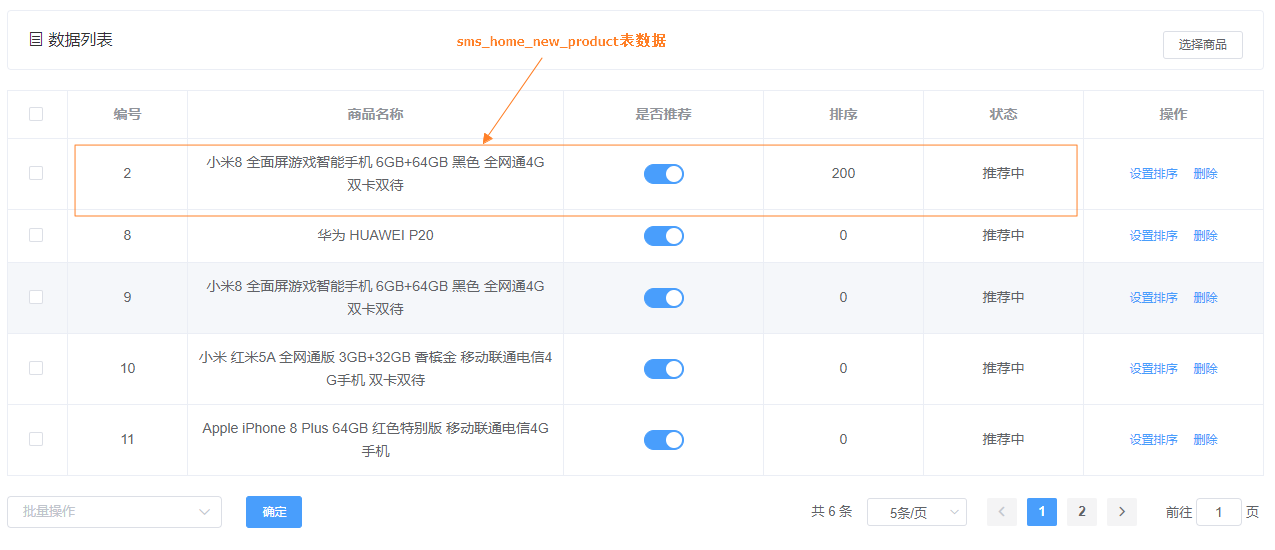This screenshot has height=550, width=1275.
Task: Turn off recommend switch for row 2
Action: (663, 174)
